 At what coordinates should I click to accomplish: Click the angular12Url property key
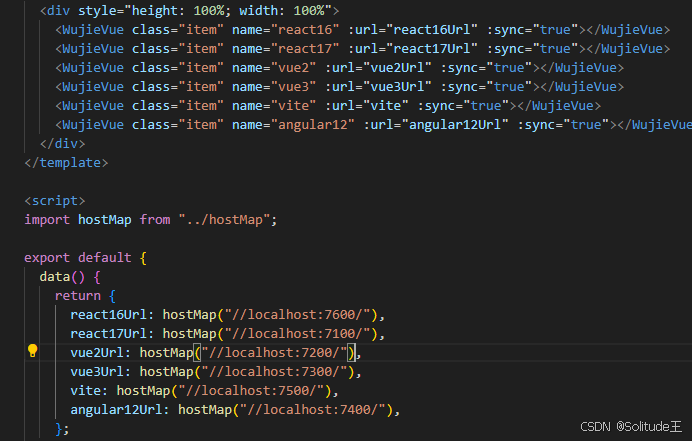[x=117, y=409]
